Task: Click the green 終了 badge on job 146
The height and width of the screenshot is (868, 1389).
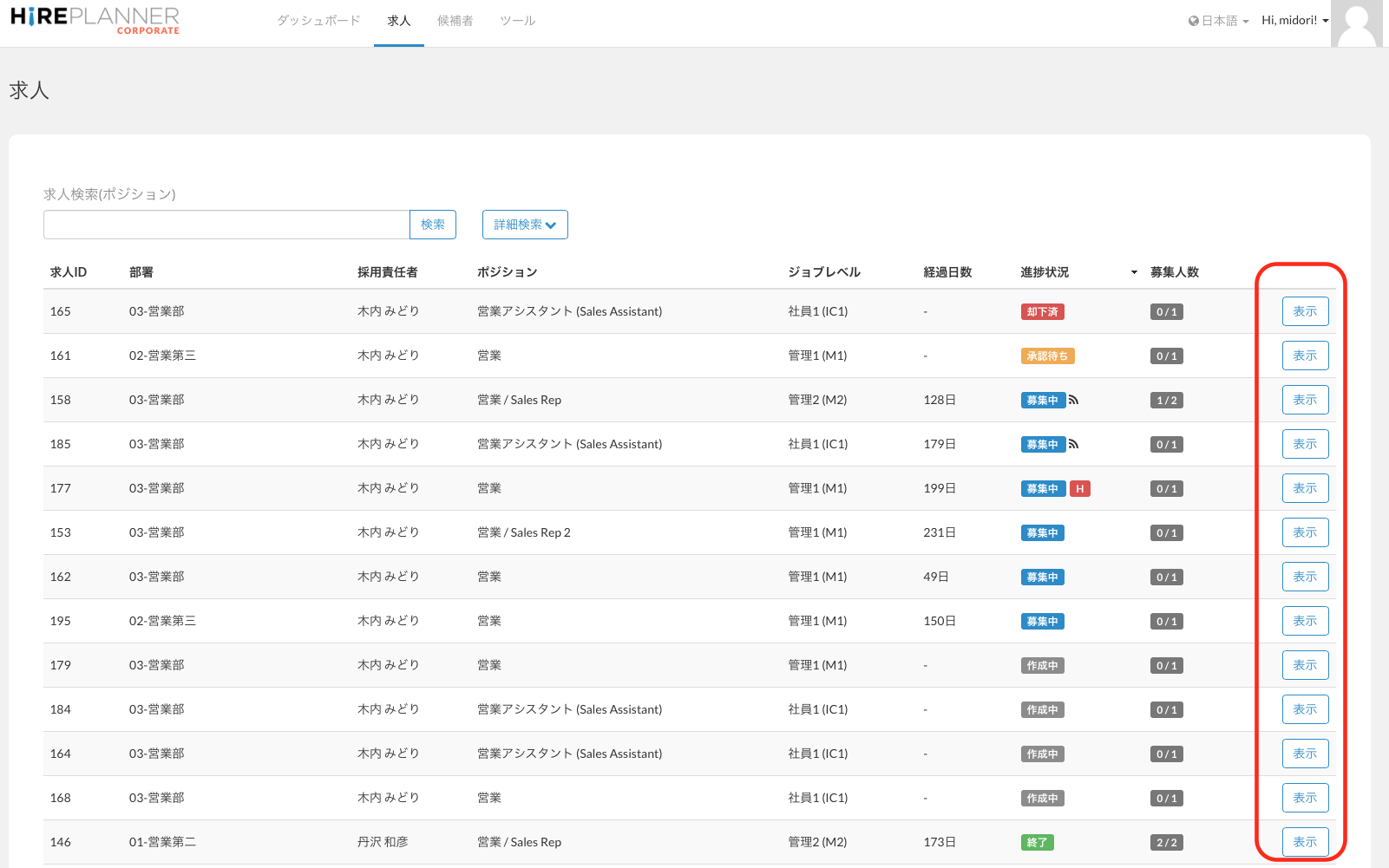Action: click(1037, 843)
